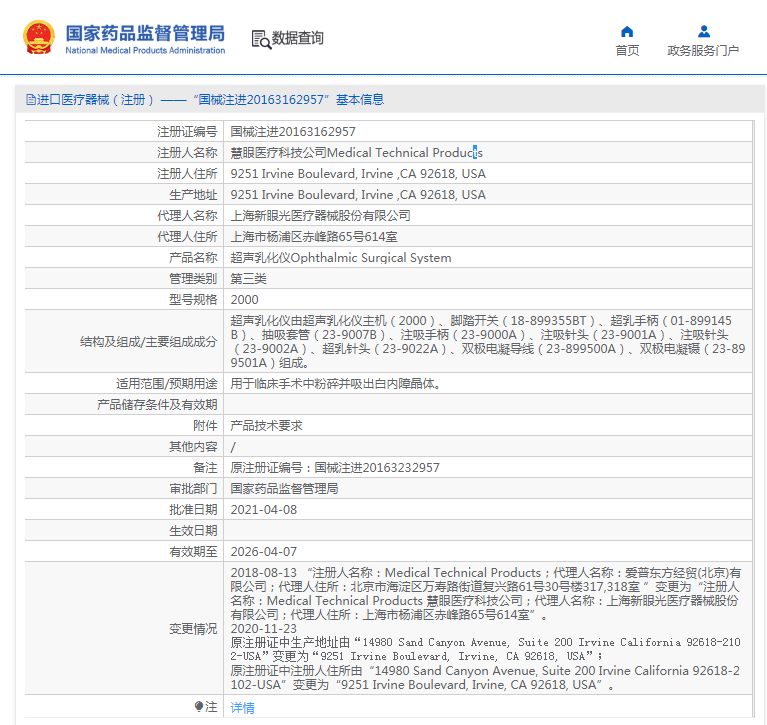Click the 生效日期 row label
Viewport: 767px width, 725px height.
193,531
